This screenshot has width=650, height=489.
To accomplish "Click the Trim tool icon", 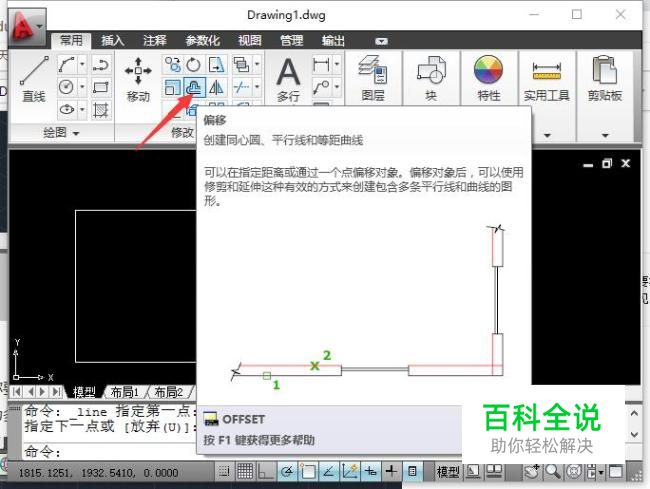I will click(x=242, y=87).
